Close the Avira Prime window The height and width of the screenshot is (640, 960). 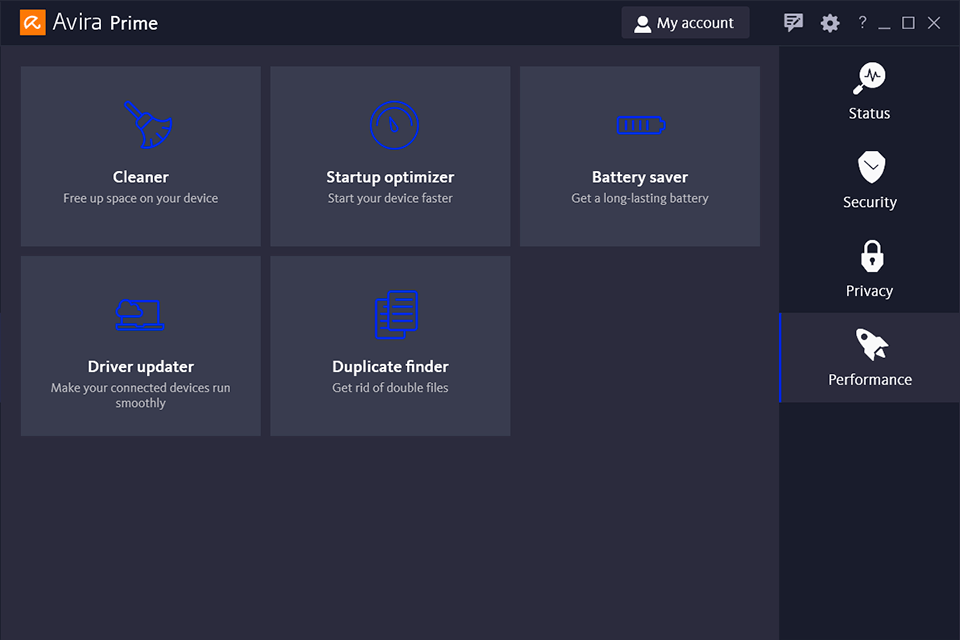[x=934, y=23]
